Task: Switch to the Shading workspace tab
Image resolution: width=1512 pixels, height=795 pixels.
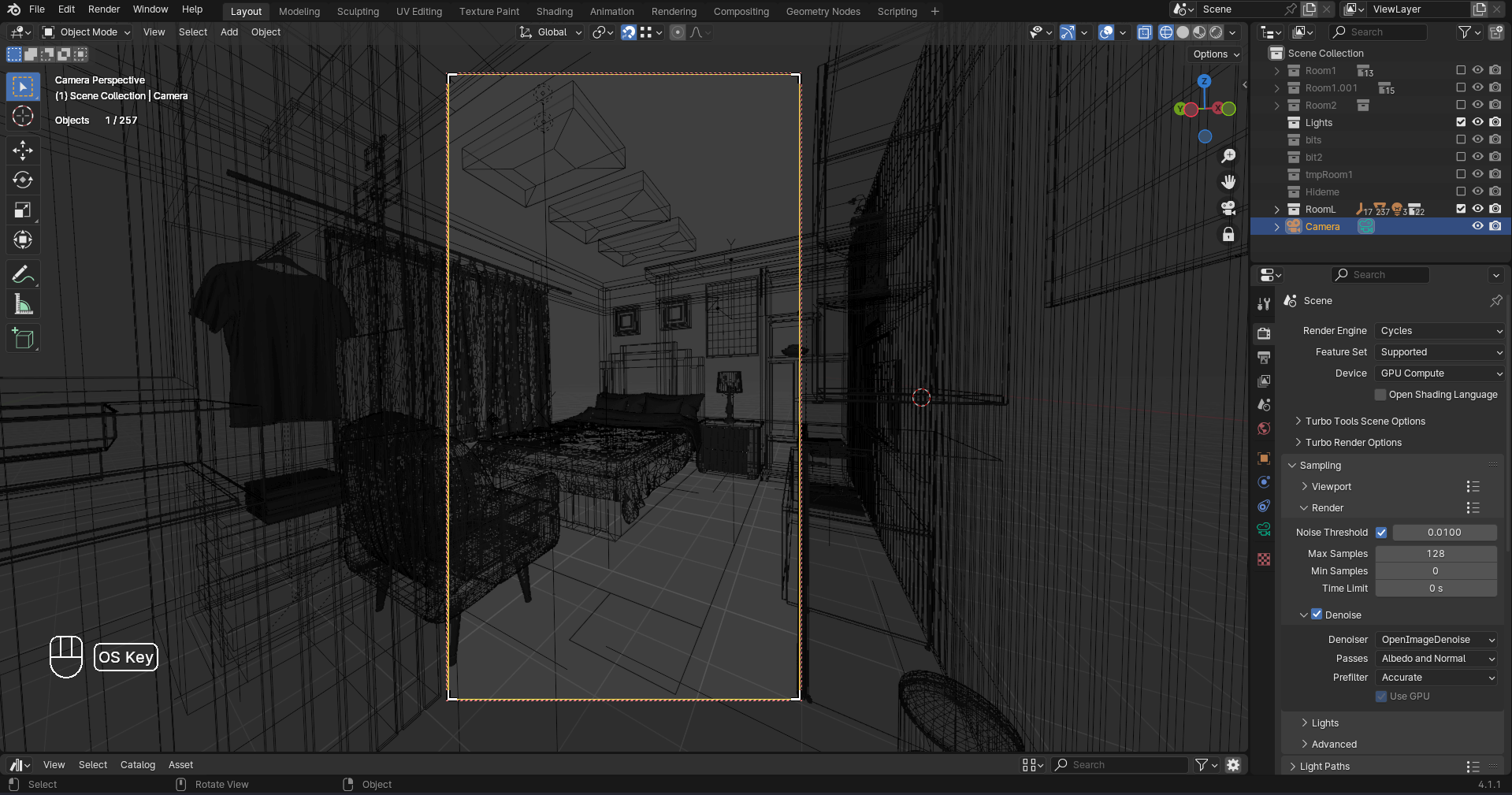Action: click(x=555, y=12)
